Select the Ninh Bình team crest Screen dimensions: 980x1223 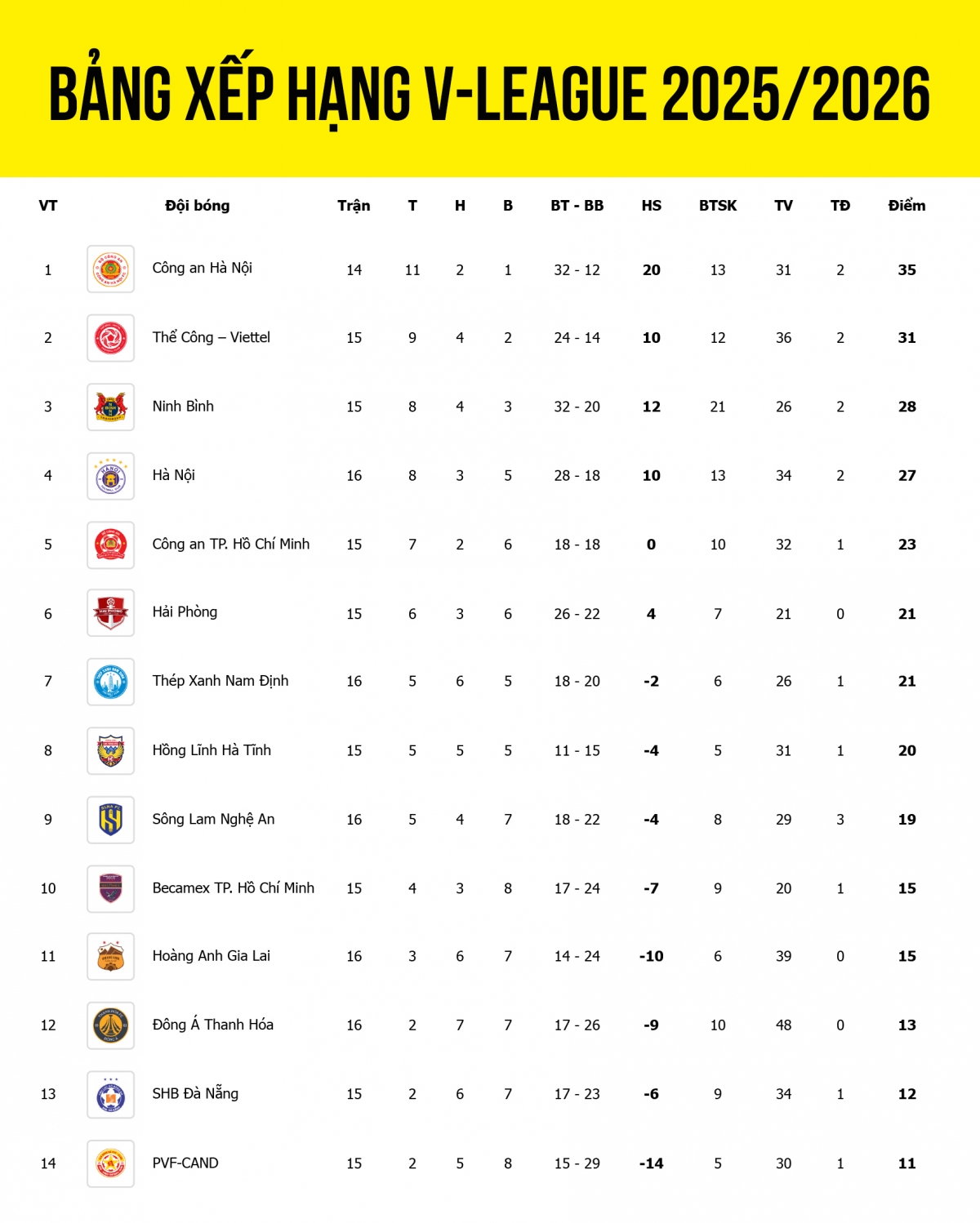click(111, 407)
